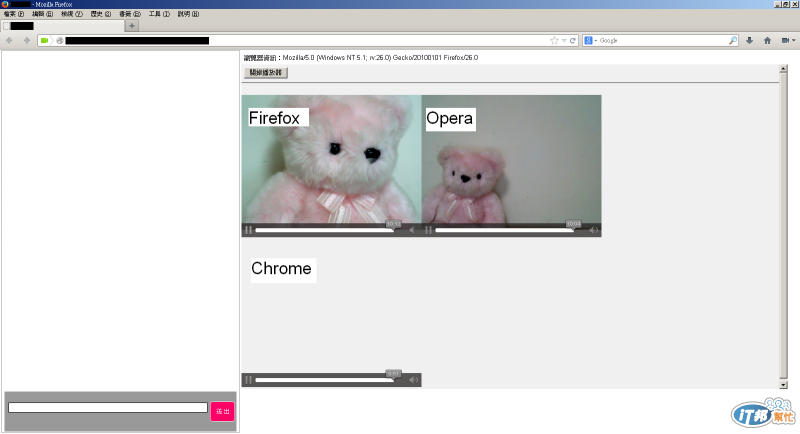
Task: Open the 書籤 (B) menu
Action: pos(130,14)
